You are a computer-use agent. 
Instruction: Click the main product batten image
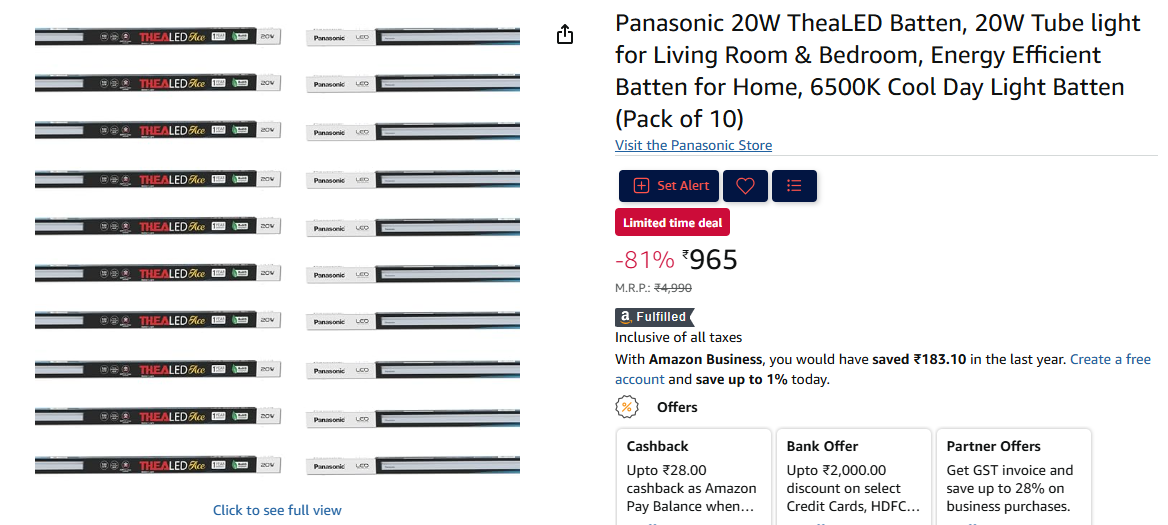pyautogui.click(x=277, y=251)
